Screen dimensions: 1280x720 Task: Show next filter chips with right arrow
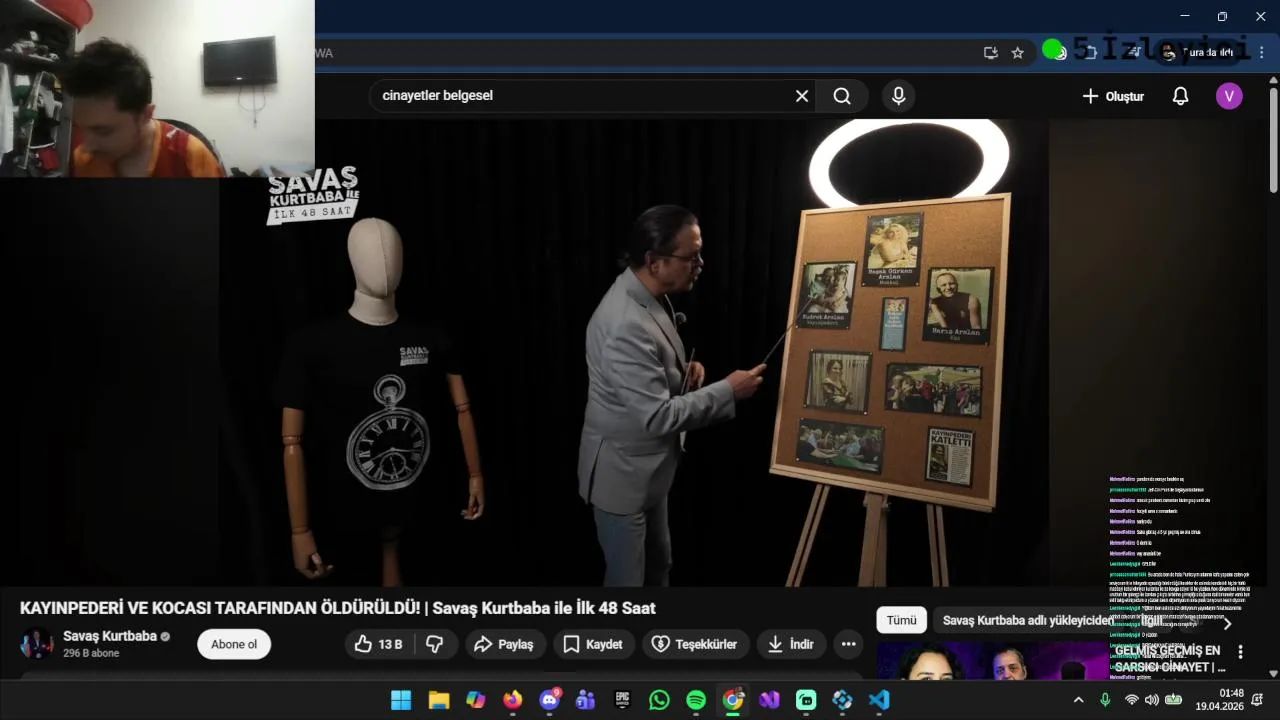coord(1228,623)
